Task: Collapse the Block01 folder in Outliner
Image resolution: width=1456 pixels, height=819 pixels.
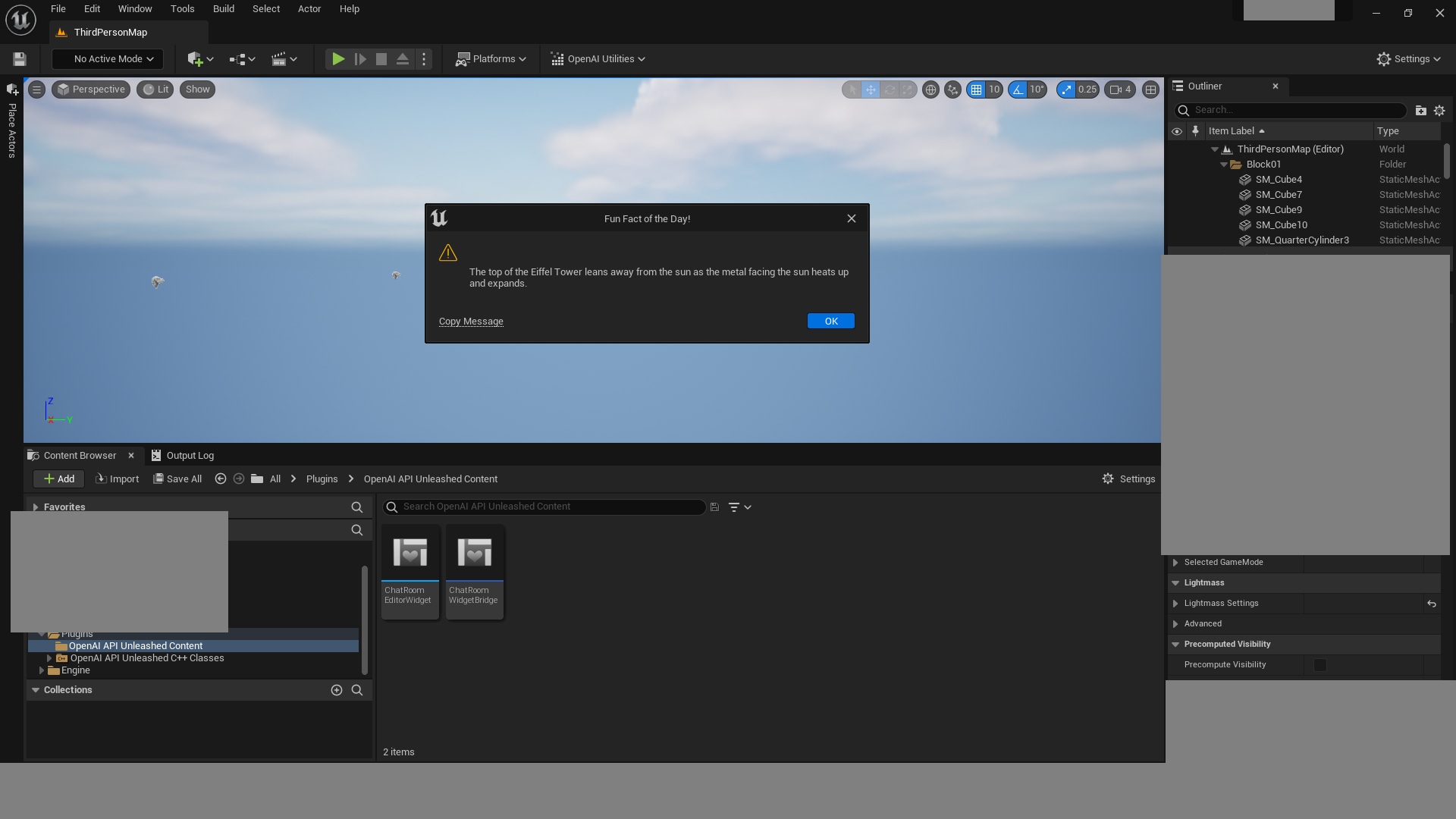Action: tap(1223, 165)
